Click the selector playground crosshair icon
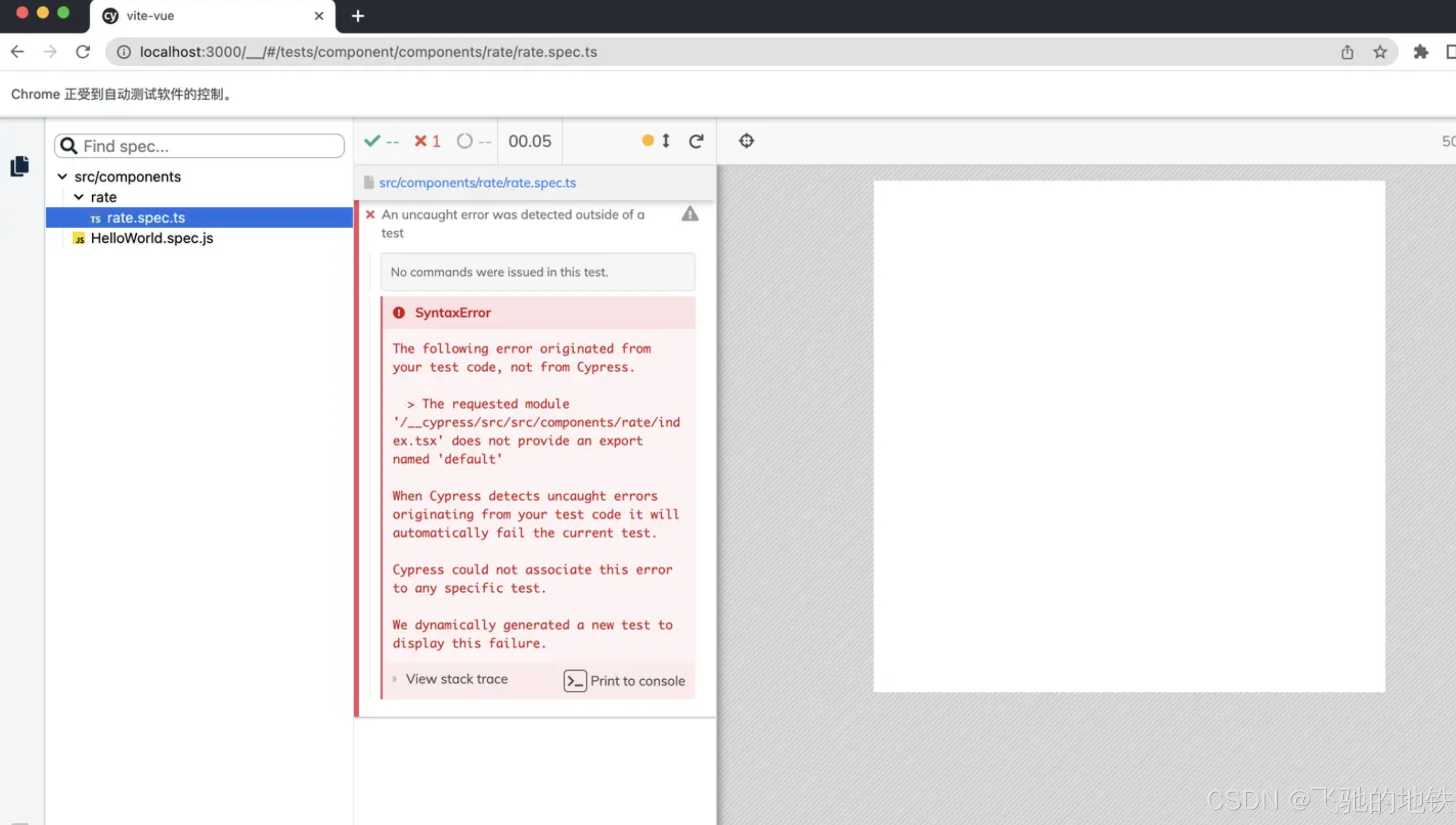Image resolution: width=1456 pixels, height=825 pixels. point(746,141)
